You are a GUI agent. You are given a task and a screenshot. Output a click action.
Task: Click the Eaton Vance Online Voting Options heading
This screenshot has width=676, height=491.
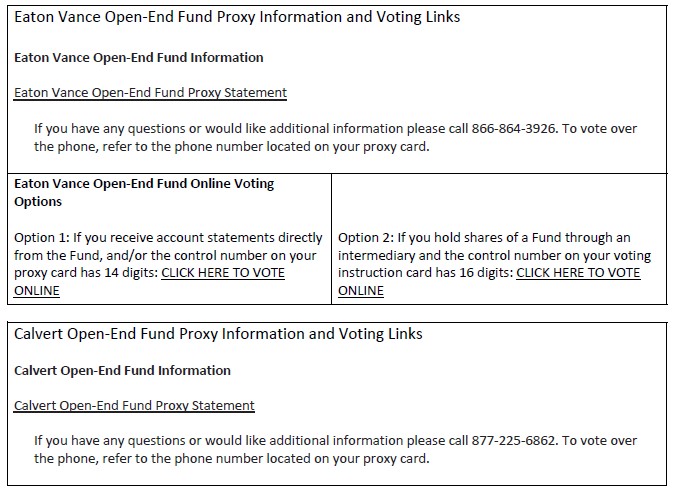tap(143, 184)
